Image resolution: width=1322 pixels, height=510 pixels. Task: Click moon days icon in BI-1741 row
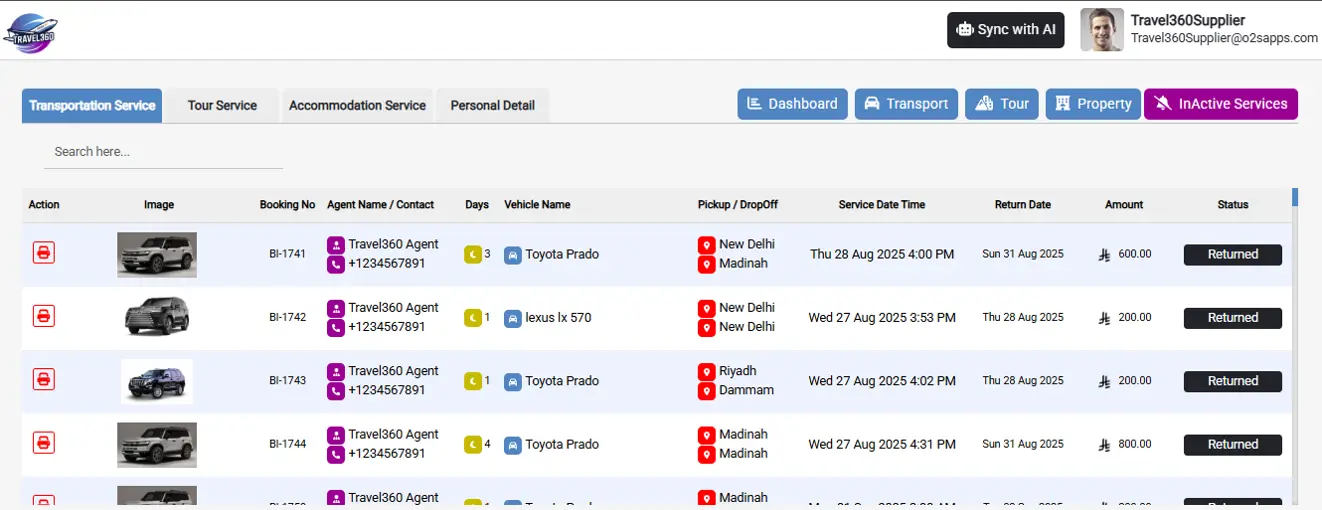coord(473,254)
